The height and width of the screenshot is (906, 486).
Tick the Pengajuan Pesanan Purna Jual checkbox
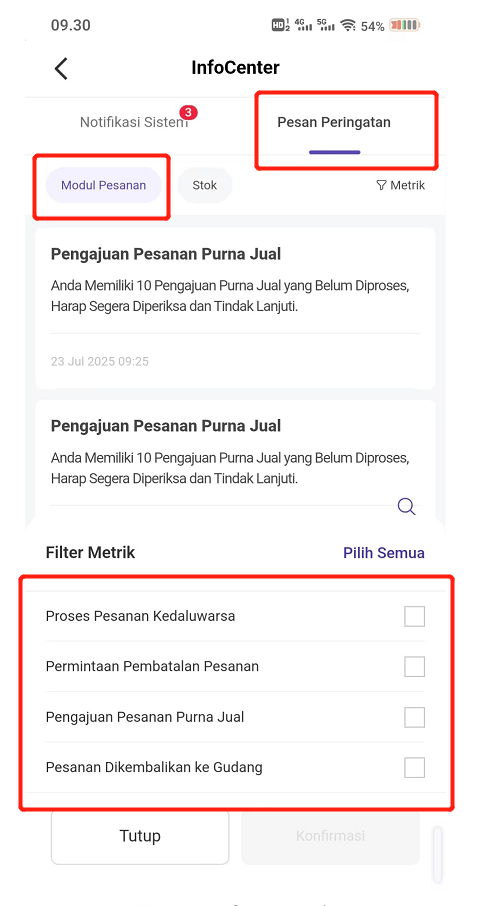414,717
